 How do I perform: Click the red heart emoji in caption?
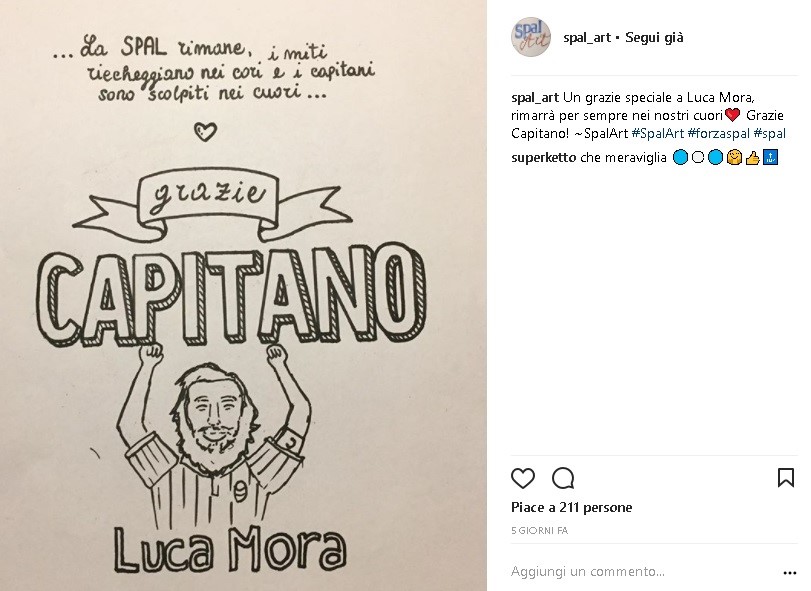tap(732, 115)
